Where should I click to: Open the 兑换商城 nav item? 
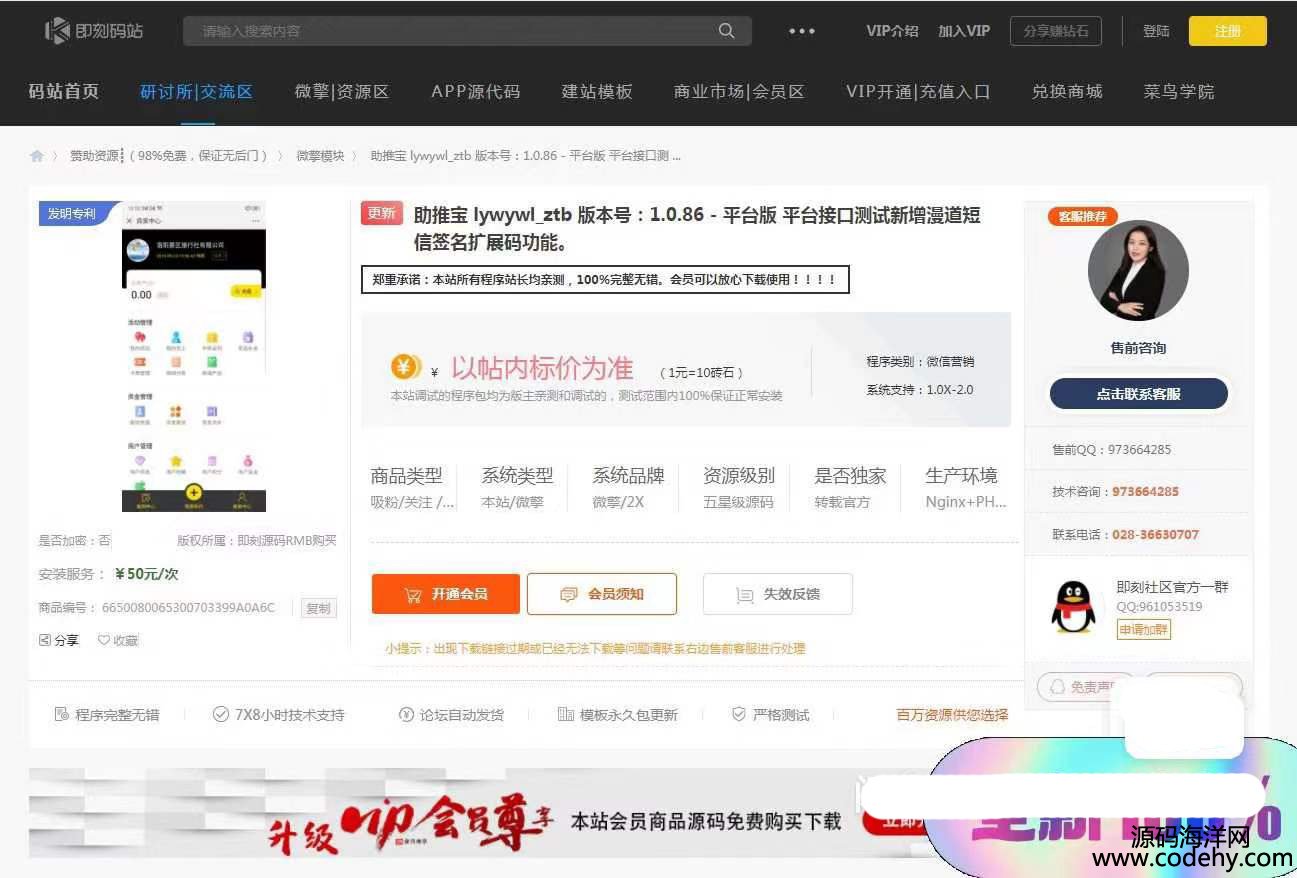click(x=1067, y=91)
